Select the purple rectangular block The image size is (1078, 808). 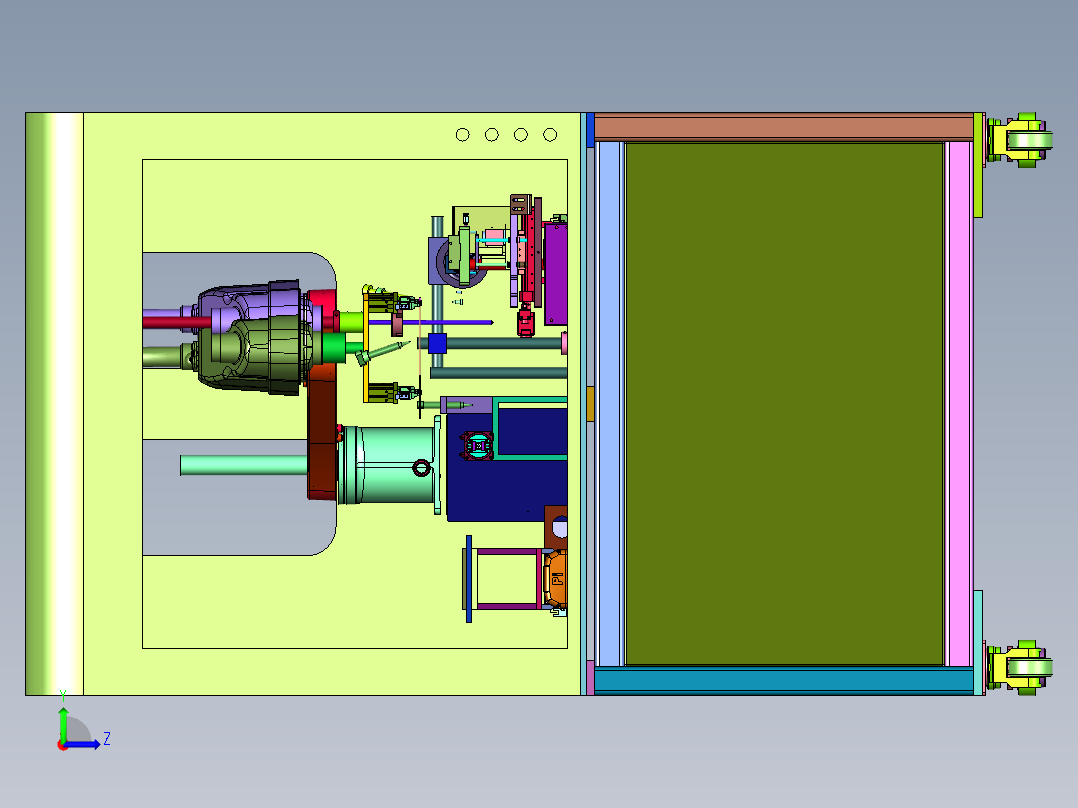[x=556, y=274]
